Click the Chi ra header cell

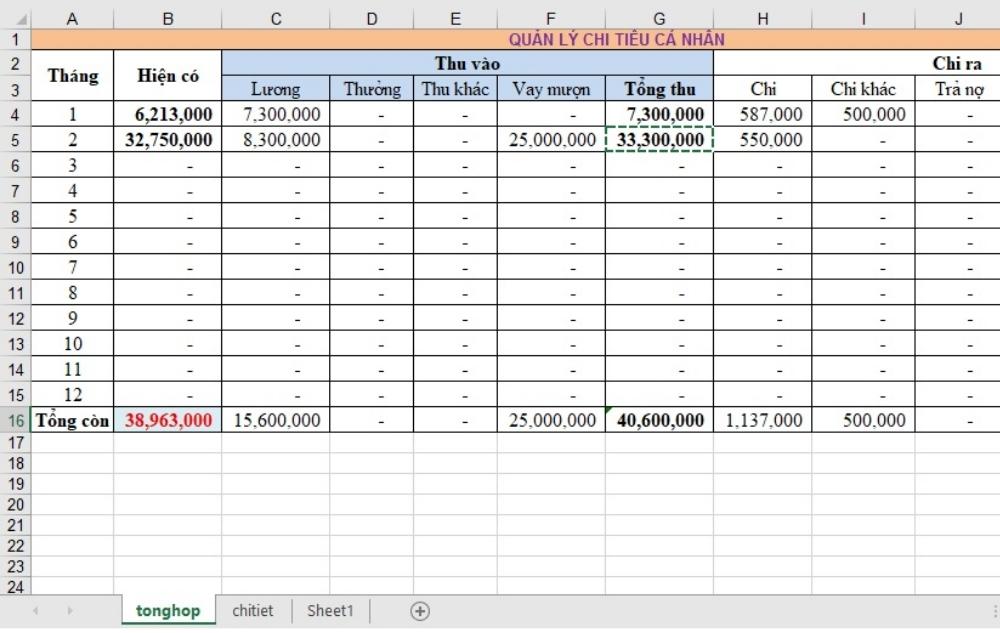957,62
